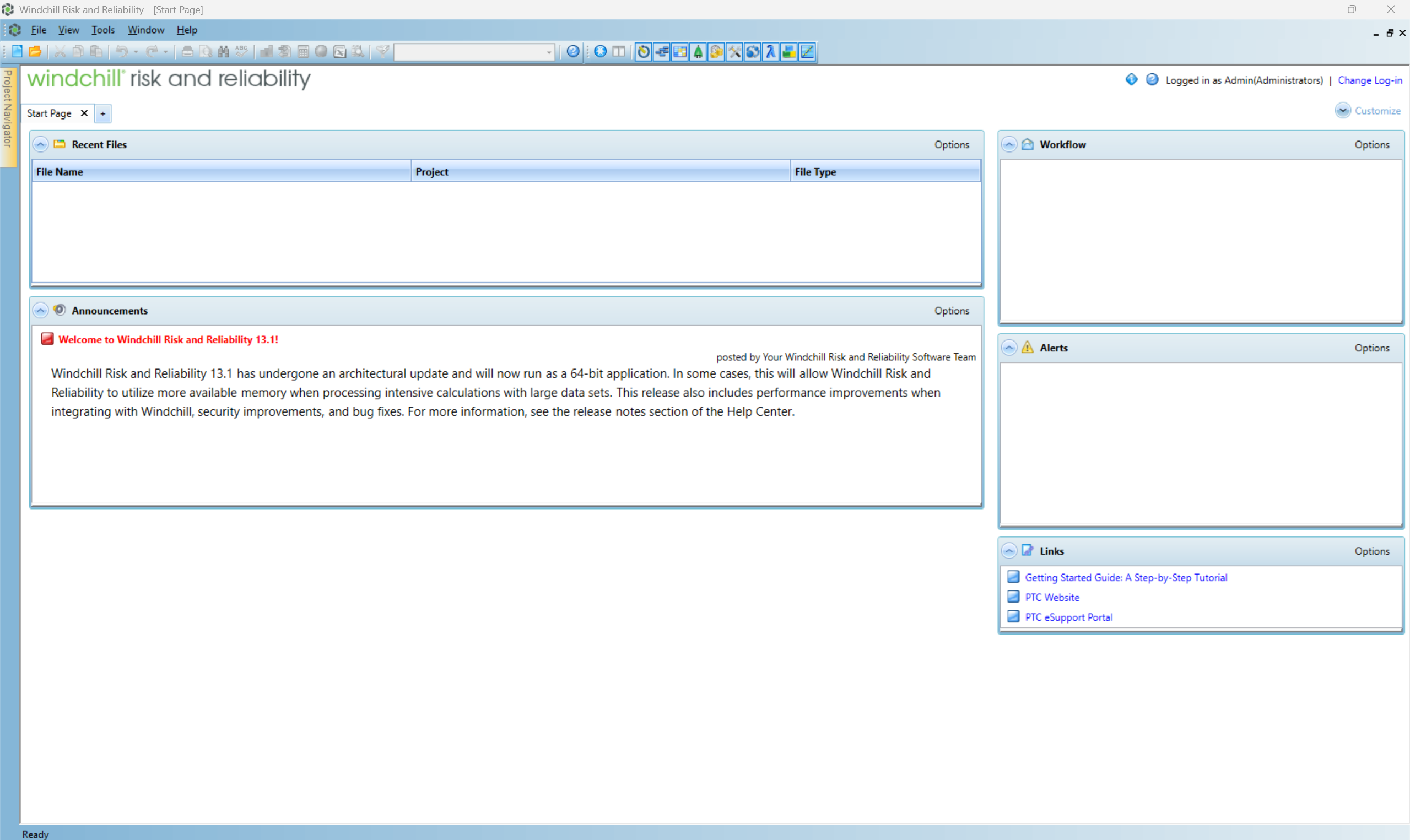Screen dimensions: 1410x840
Task: Open the lambda Weibull module icon
Action: [770, 52]
